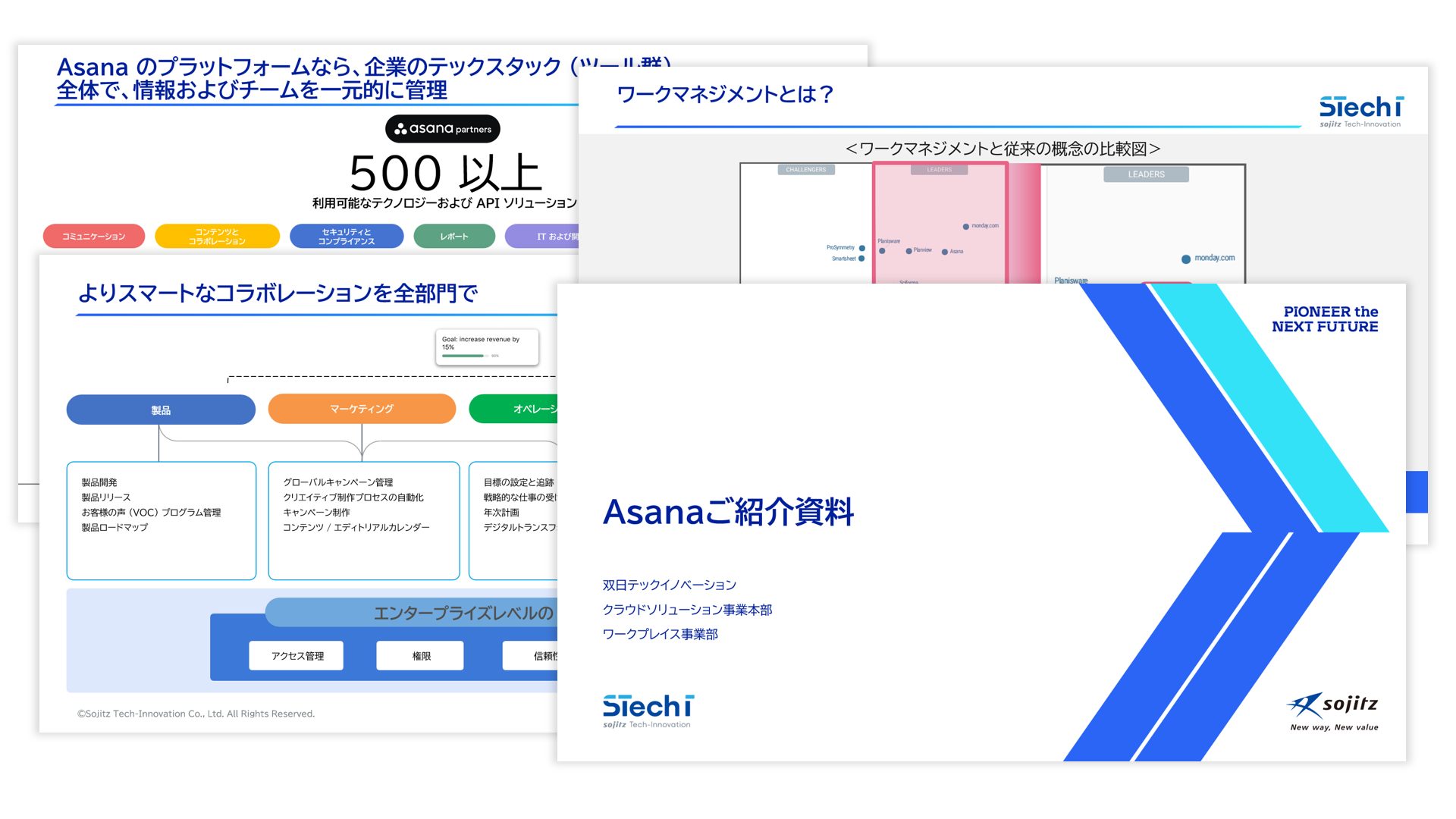
Task: Click the 権限 box
Action: pyautogui.click(x=420, y=656)
